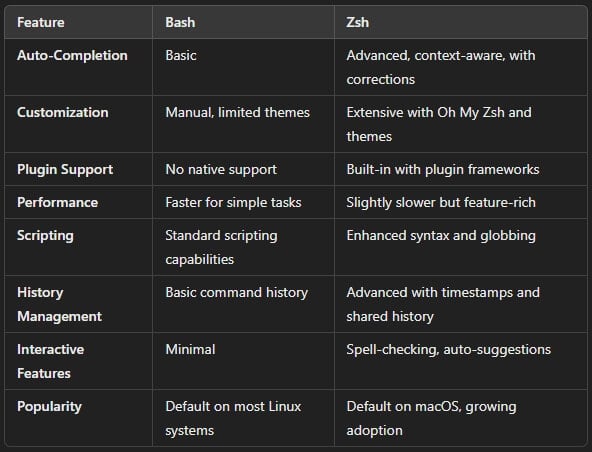The height and width of the screenshot is (452, 592).
Task: Select the History Management row label
Action: [59, 304]
